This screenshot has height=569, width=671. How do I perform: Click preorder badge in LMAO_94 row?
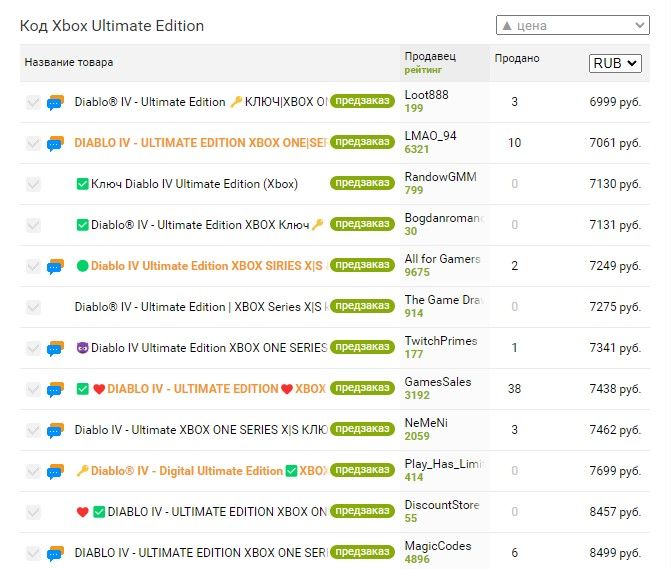point(362,142)
